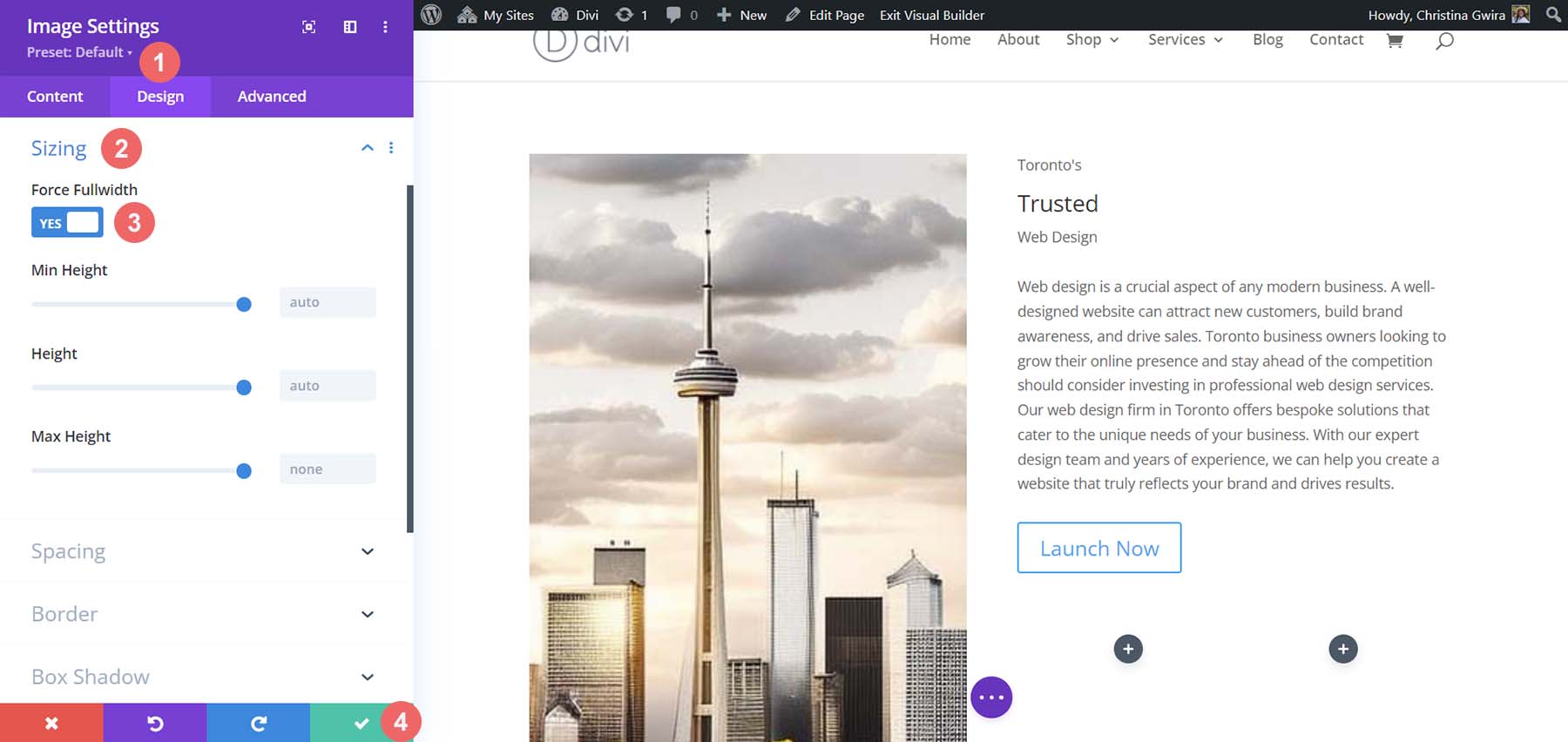Viewport: 1568px width, 742px height.
Task: Switch to the Advanced tab
Action: pyautogui.click(x=272, y=97)
